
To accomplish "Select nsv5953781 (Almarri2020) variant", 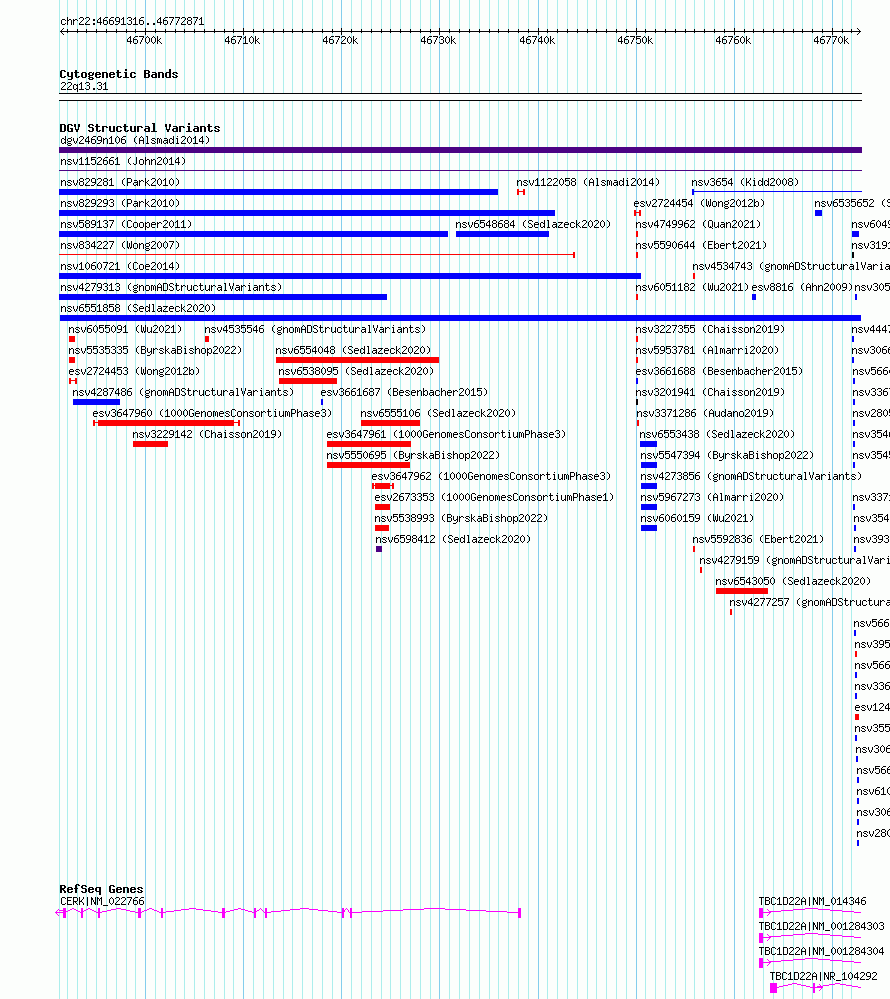I will [x=707, y=350].
